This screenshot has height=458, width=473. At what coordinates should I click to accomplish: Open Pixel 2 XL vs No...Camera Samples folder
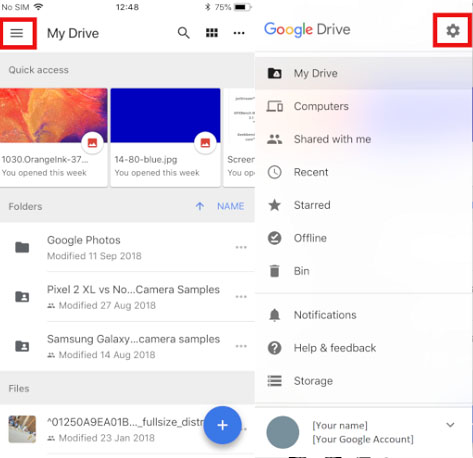(133, 289)
